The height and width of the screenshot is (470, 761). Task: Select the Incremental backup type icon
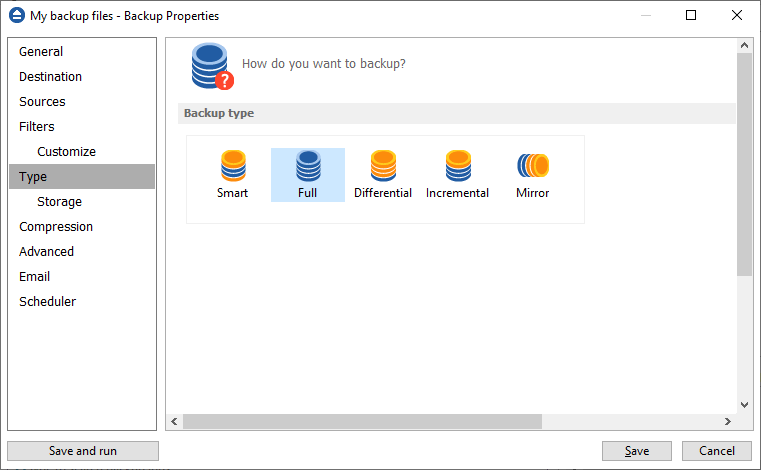click(458, 166)
